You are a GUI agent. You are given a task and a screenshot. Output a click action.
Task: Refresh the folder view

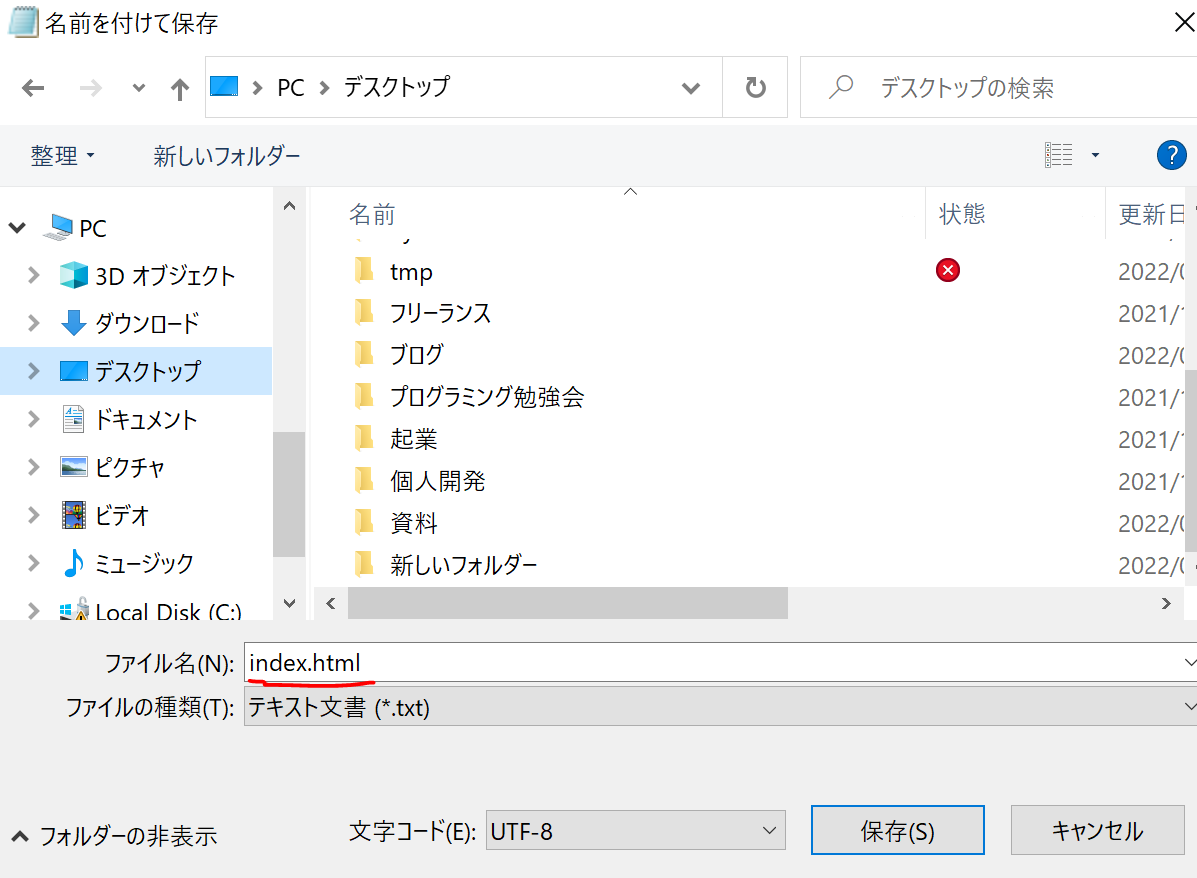755,87
